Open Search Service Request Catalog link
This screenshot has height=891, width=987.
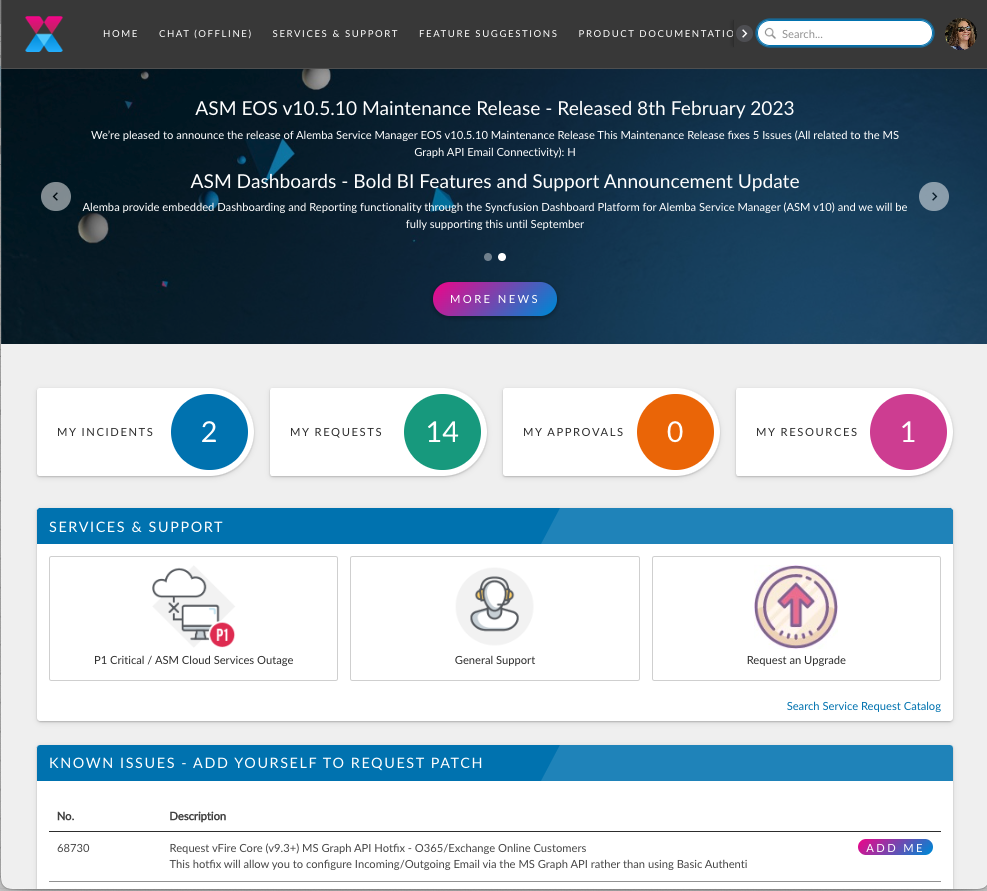863,706
